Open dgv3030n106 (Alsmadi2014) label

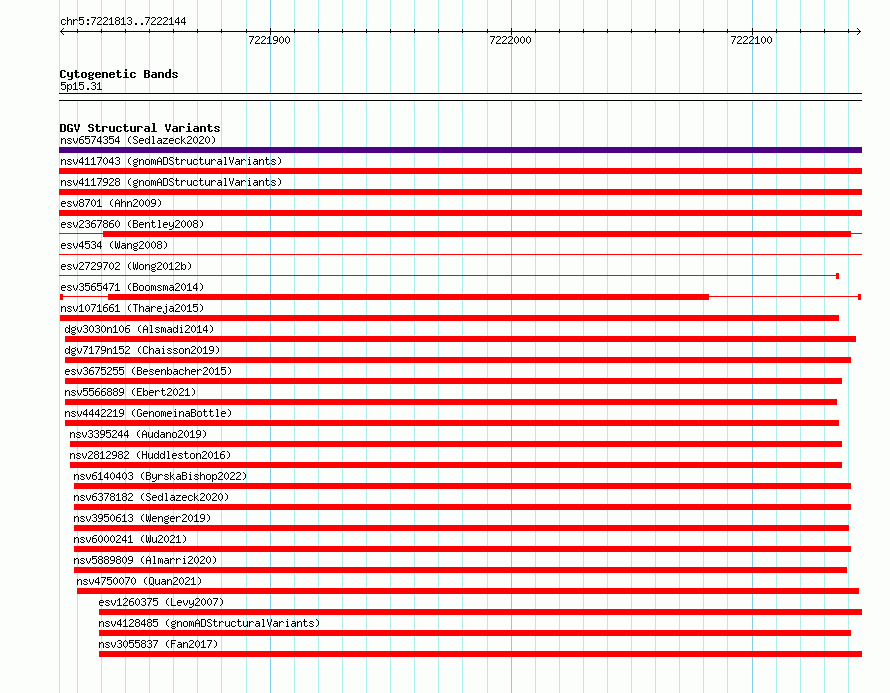[x=139, y=329]
